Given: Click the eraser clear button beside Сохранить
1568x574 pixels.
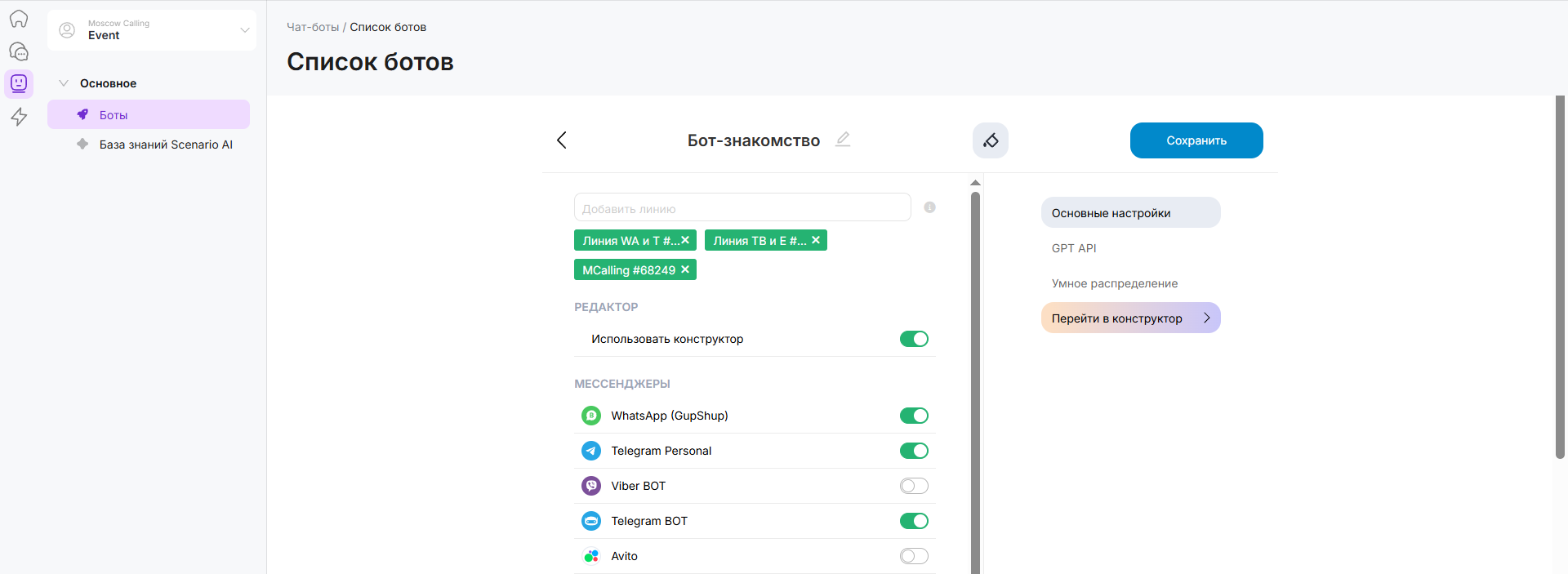Looking at the screenshot, I should tap(990, 140).
